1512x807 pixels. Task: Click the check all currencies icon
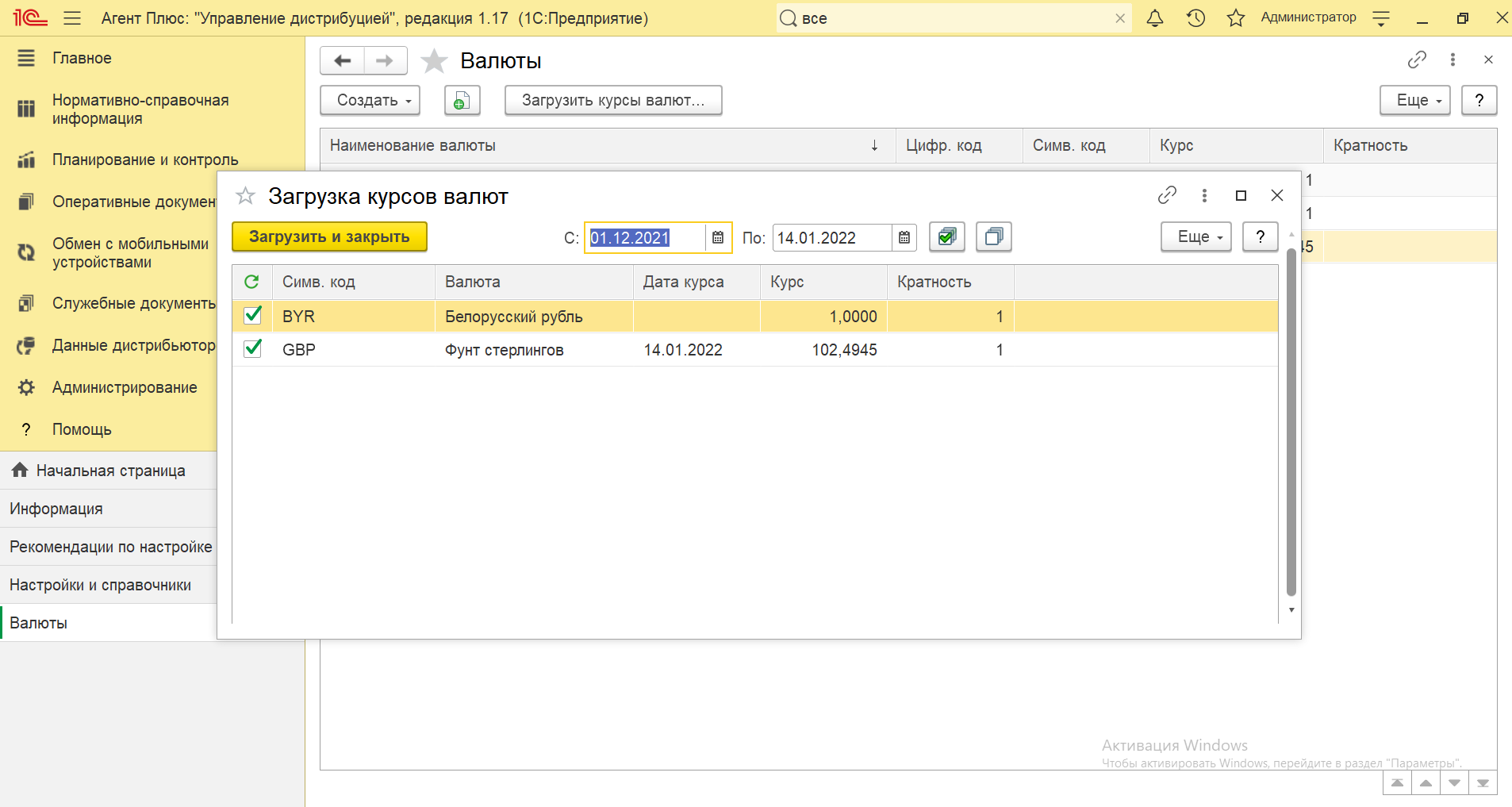coord(946,237)
